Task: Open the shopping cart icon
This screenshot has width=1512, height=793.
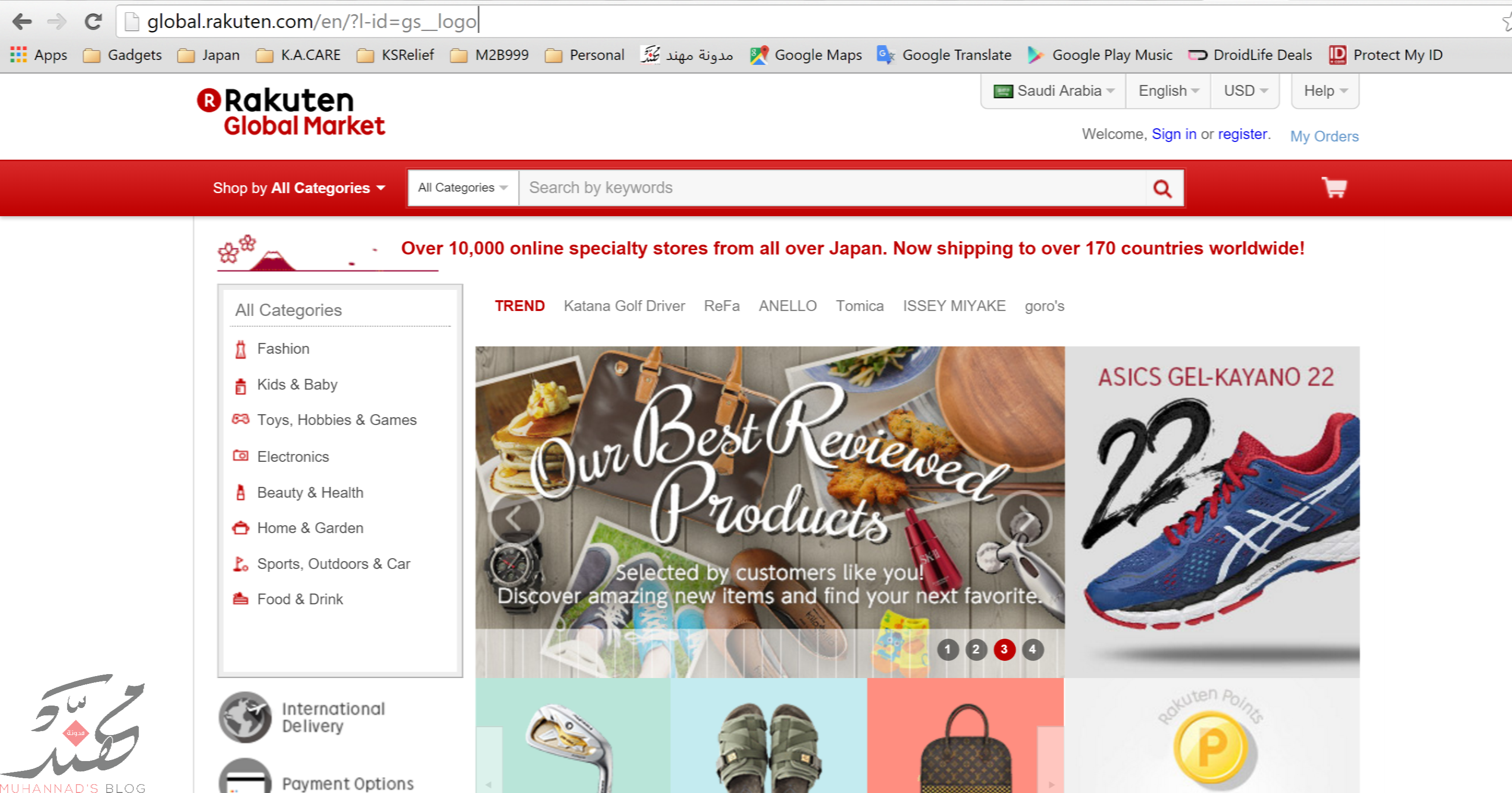Action: (1334, 187)
